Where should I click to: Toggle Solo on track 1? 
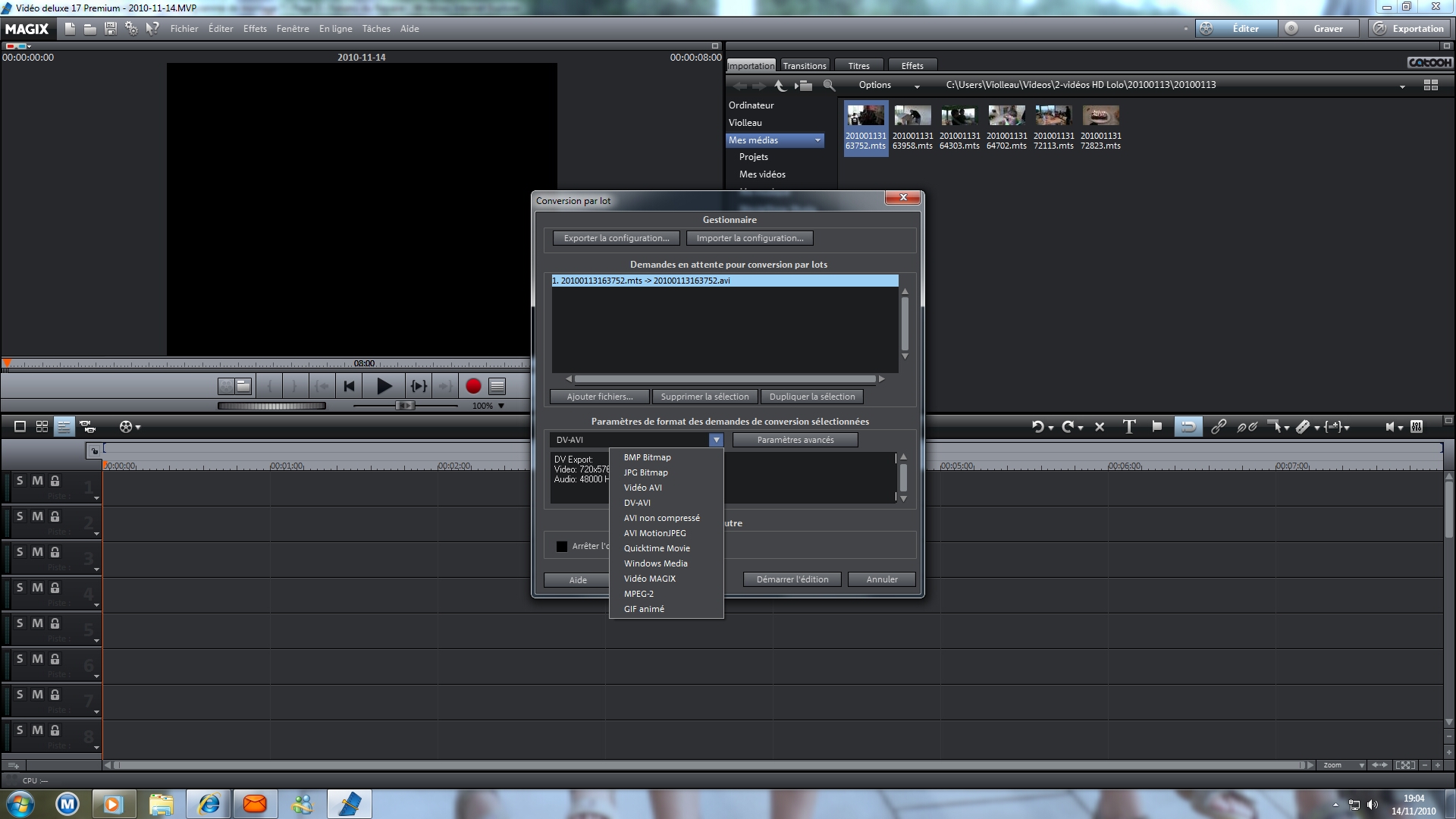(x=20, y=481)
